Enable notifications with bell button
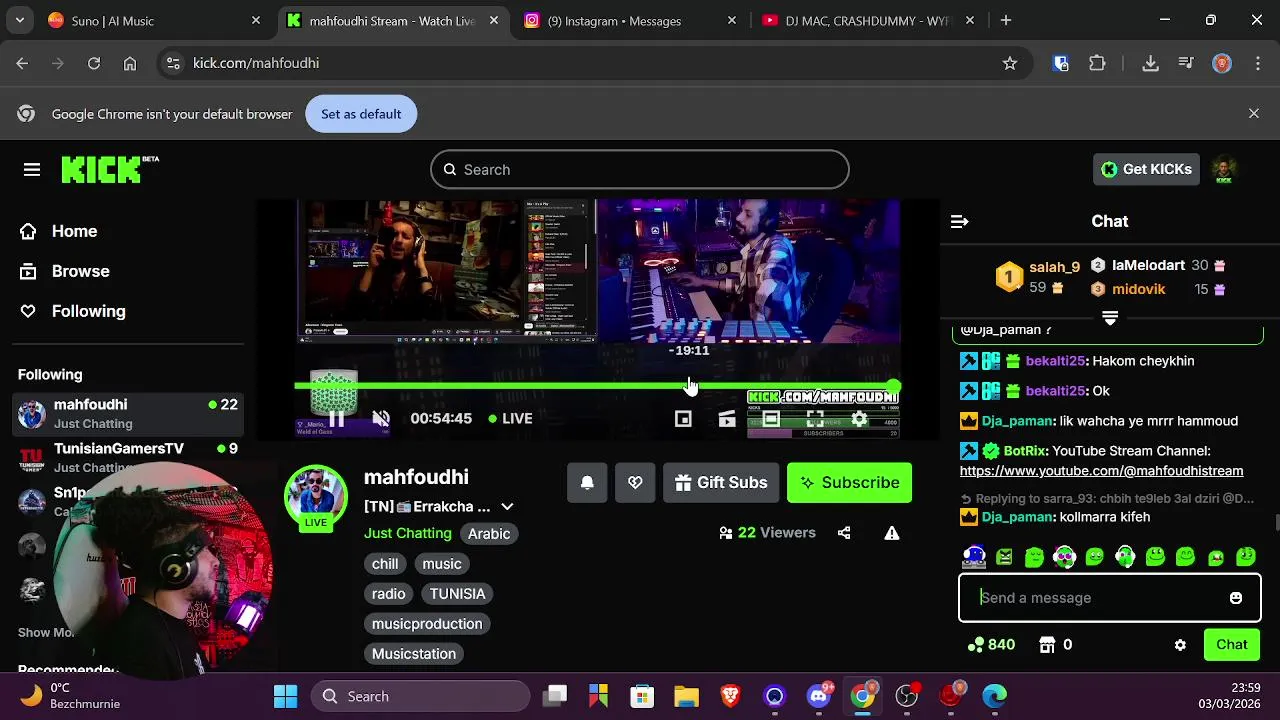 pyautogui.click(x=587, y=483)
